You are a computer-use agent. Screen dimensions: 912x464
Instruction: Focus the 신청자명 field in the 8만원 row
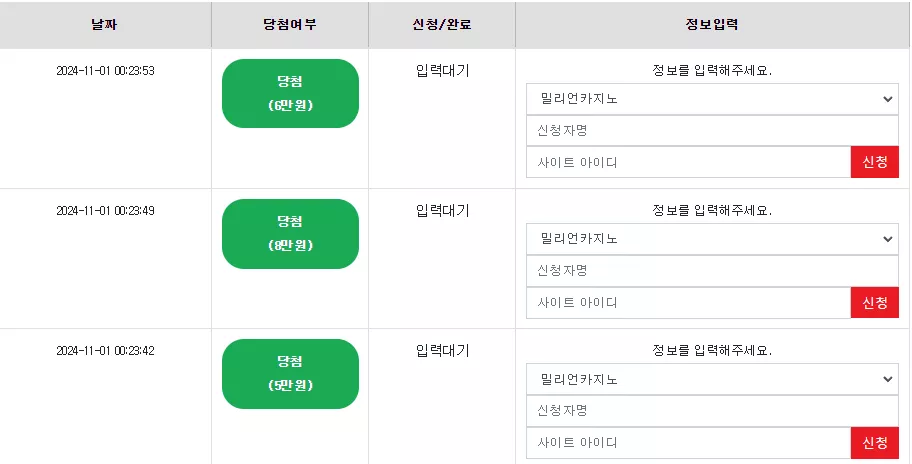712,270
